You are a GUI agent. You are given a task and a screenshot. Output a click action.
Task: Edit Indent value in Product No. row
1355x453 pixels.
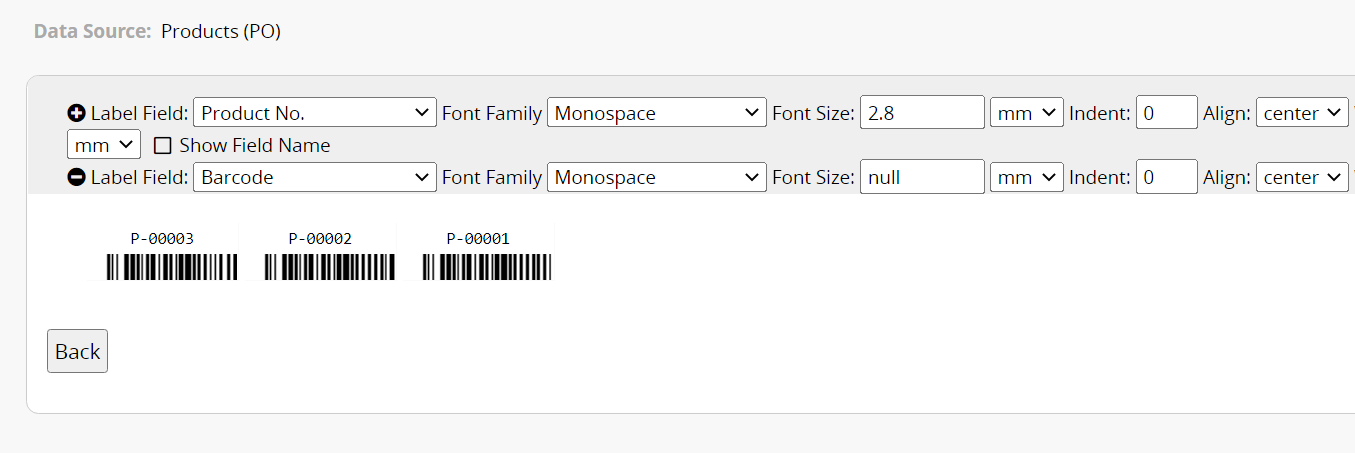[x=1167, y=113]
